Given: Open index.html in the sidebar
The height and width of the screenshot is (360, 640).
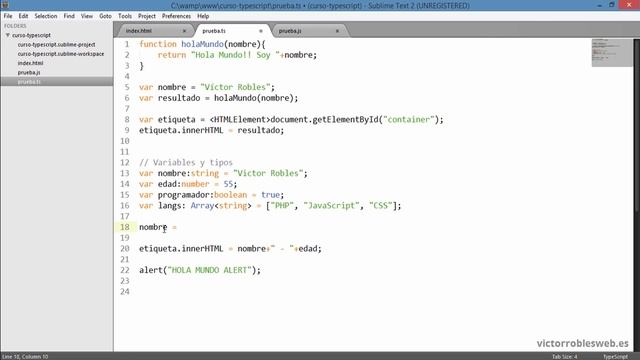Looking at the screenshot, I should (30, 63).
